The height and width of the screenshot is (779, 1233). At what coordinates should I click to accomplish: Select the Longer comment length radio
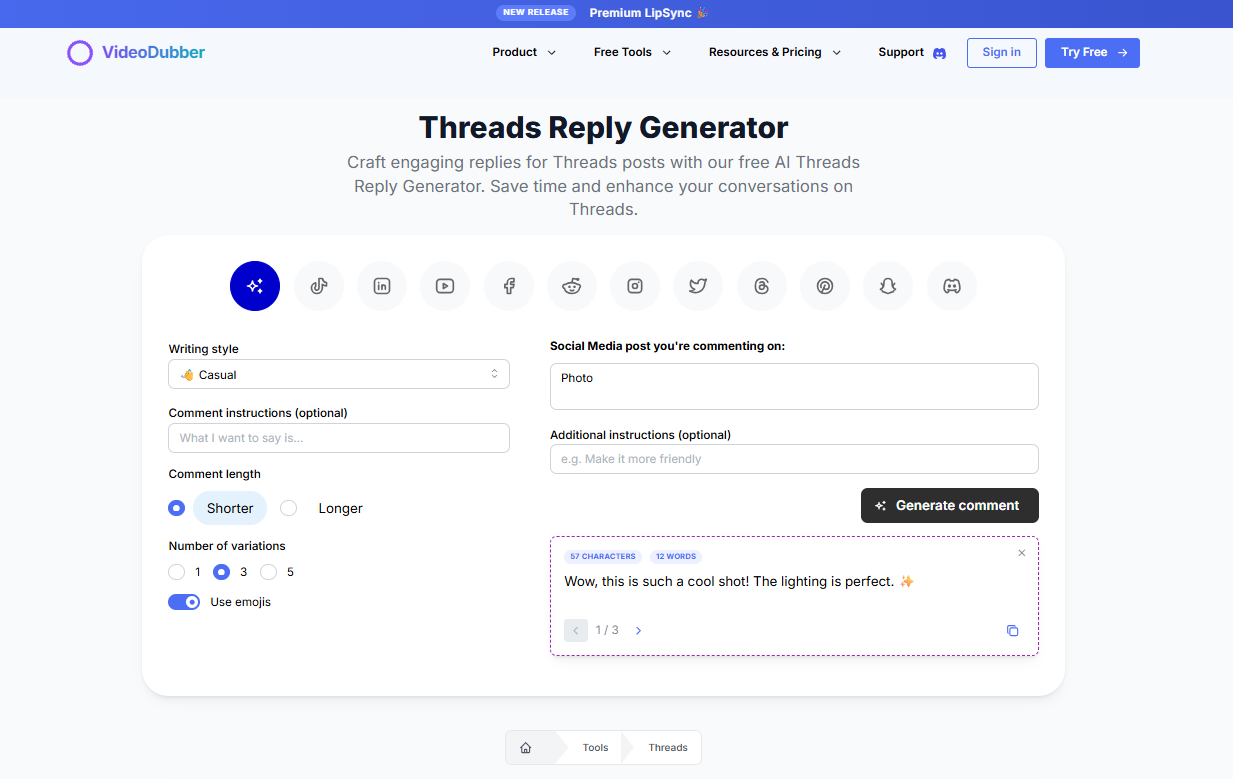(x=289, y=508)
